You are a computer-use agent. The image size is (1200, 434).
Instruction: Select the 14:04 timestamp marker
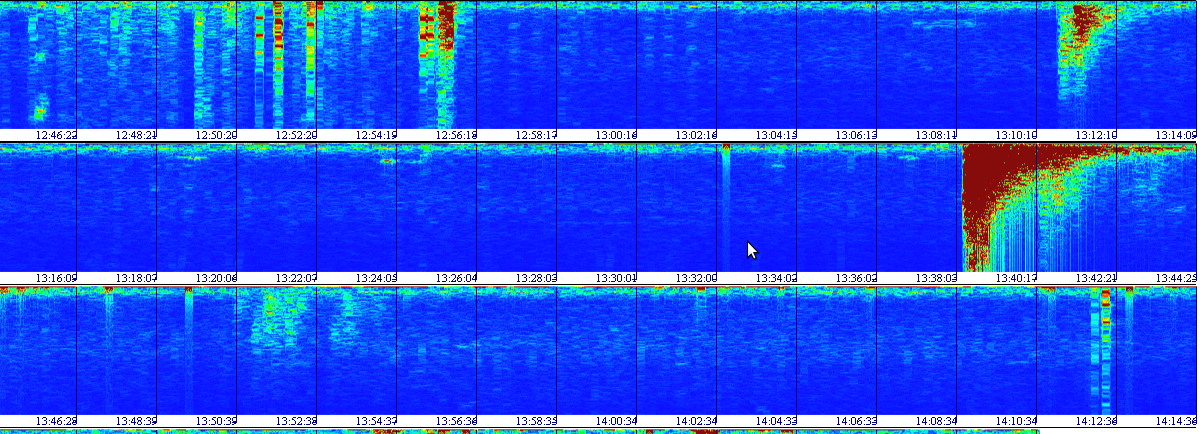(776, 421)
